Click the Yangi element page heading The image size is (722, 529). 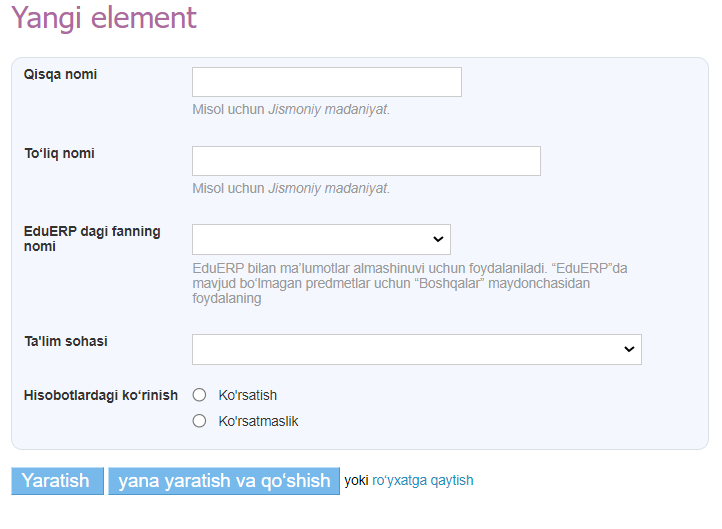pyautogui.click(x=104, y=17)
